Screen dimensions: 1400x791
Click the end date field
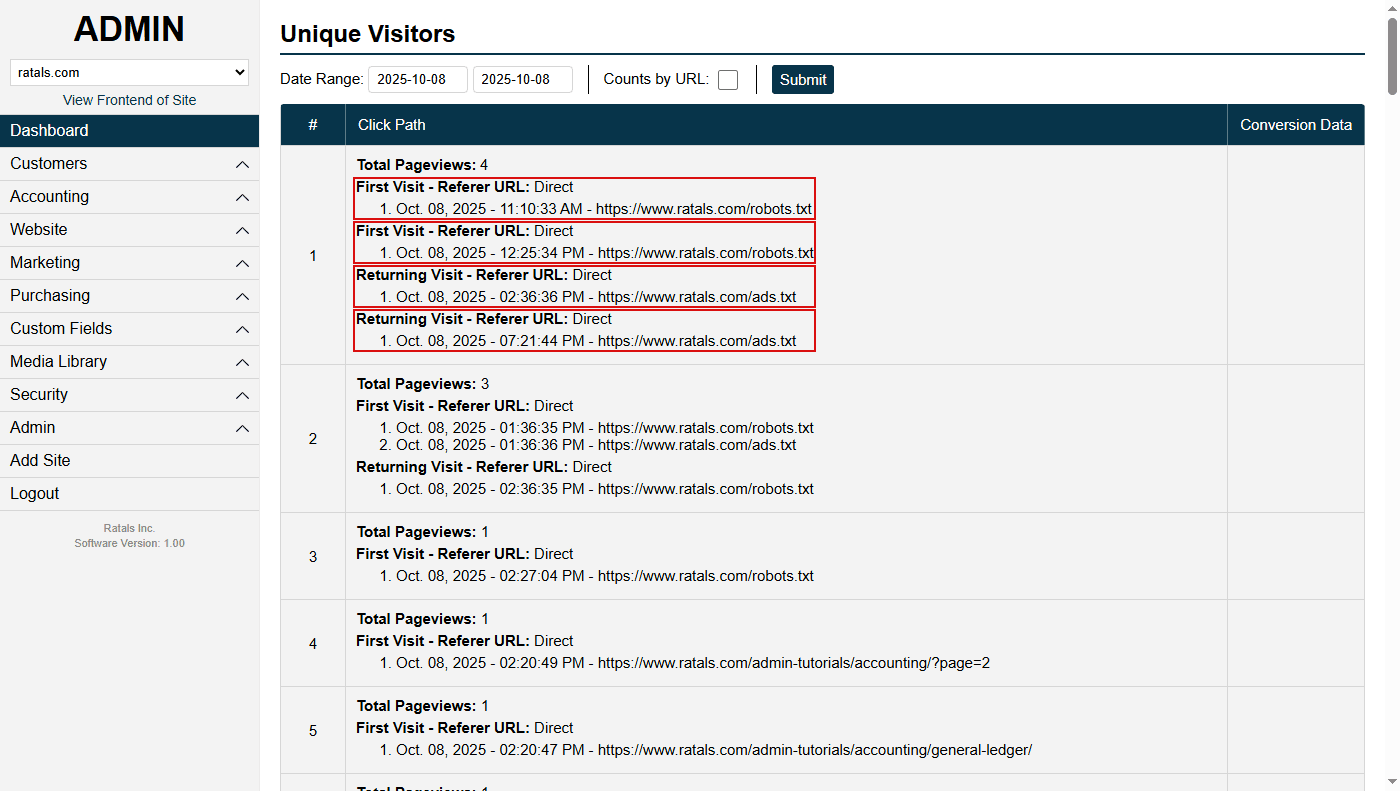click(x=522, y=79)
